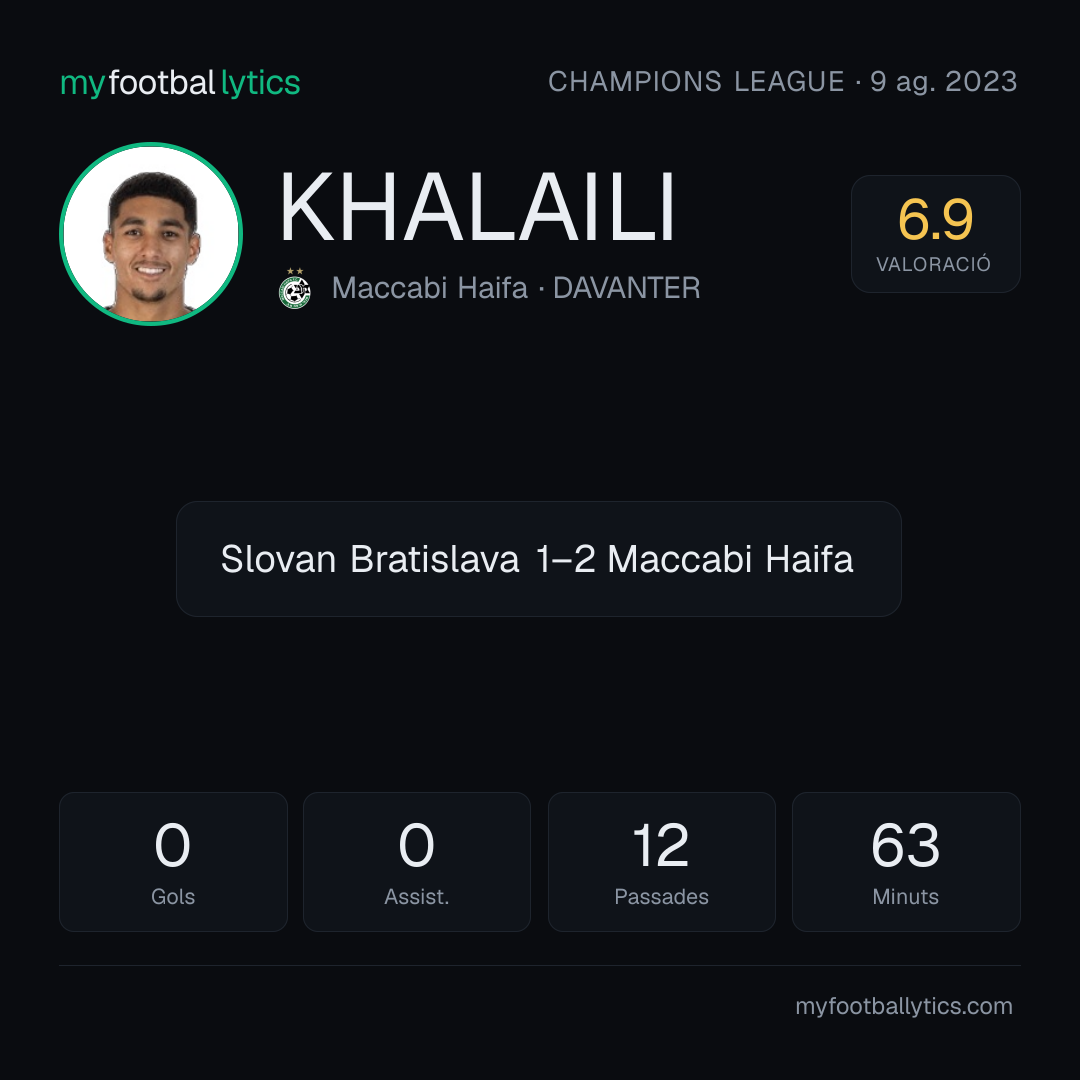Click the Passades stat card
The height and width of the screenshot is (1080, 1080).
[x=661, y=862]
